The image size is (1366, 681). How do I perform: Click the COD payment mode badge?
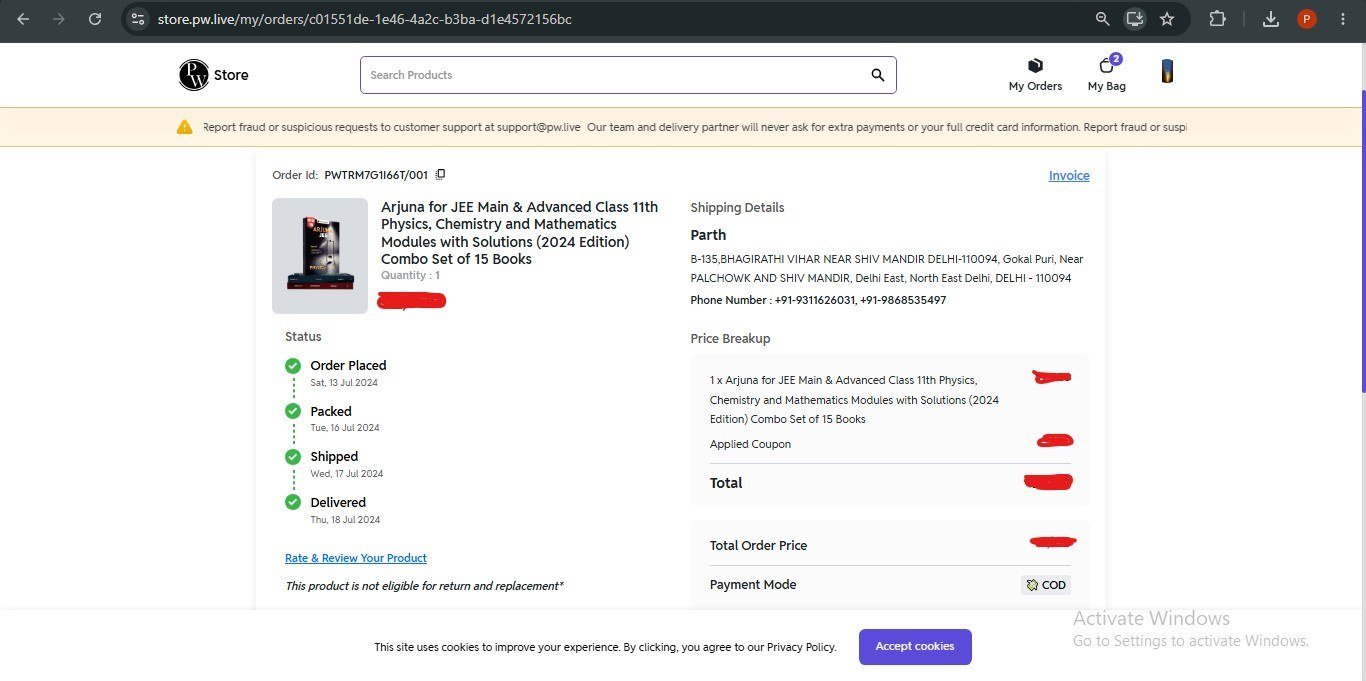(x=1046, y=585)
